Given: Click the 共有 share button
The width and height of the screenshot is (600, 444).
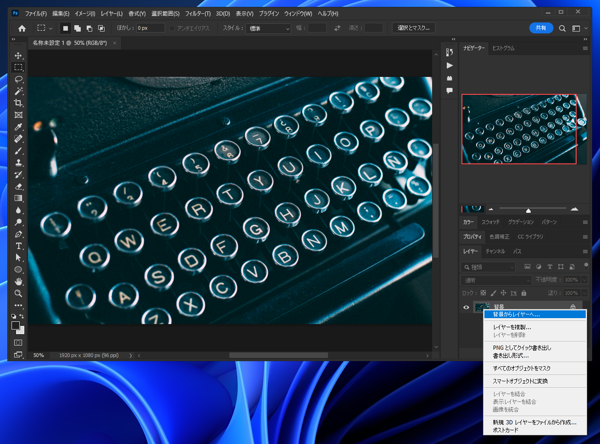Looking at the screenshot, I should tap(541, 28).
